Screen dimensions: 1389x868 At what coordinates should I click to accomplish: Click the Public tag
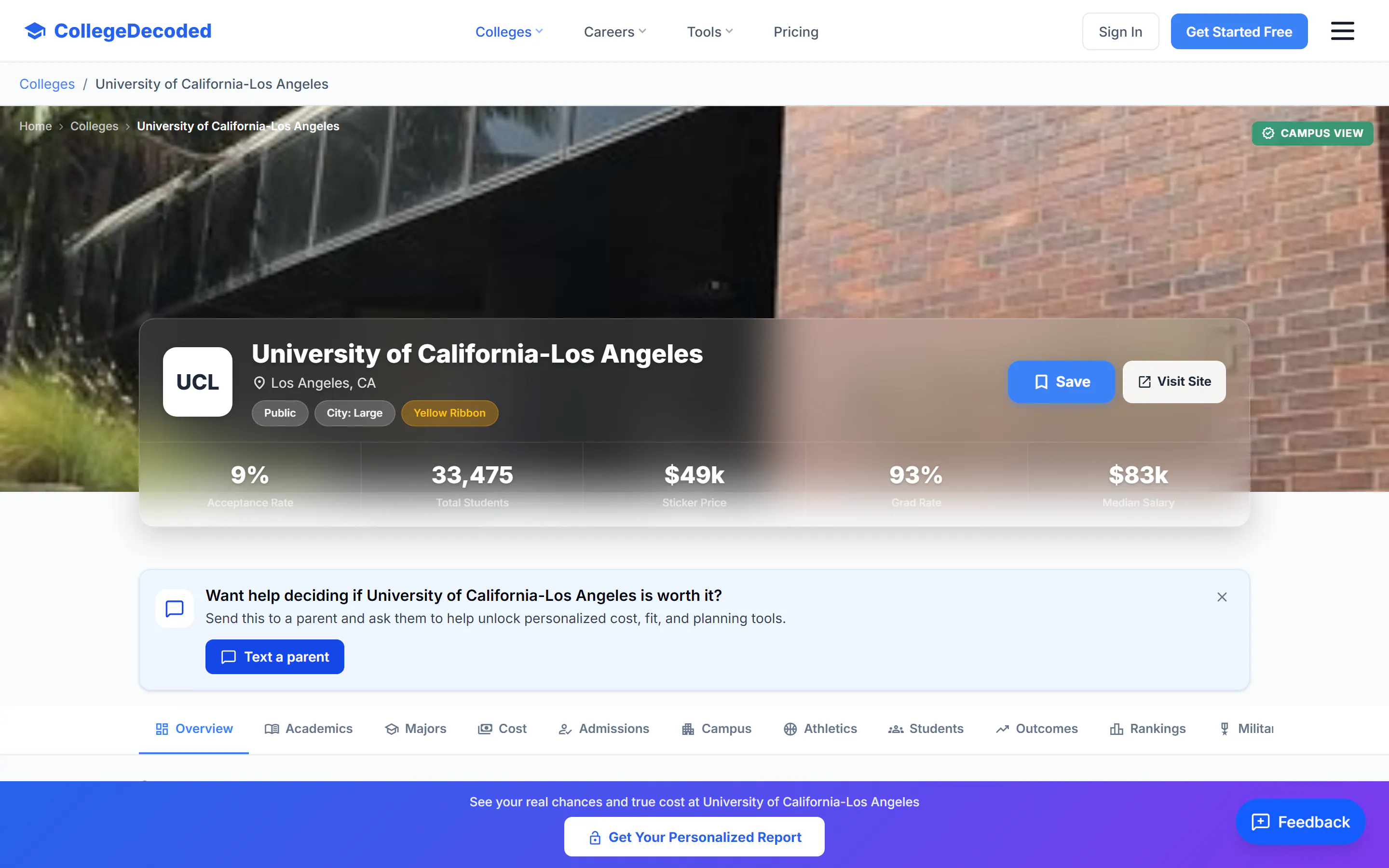tap(280, 413)
